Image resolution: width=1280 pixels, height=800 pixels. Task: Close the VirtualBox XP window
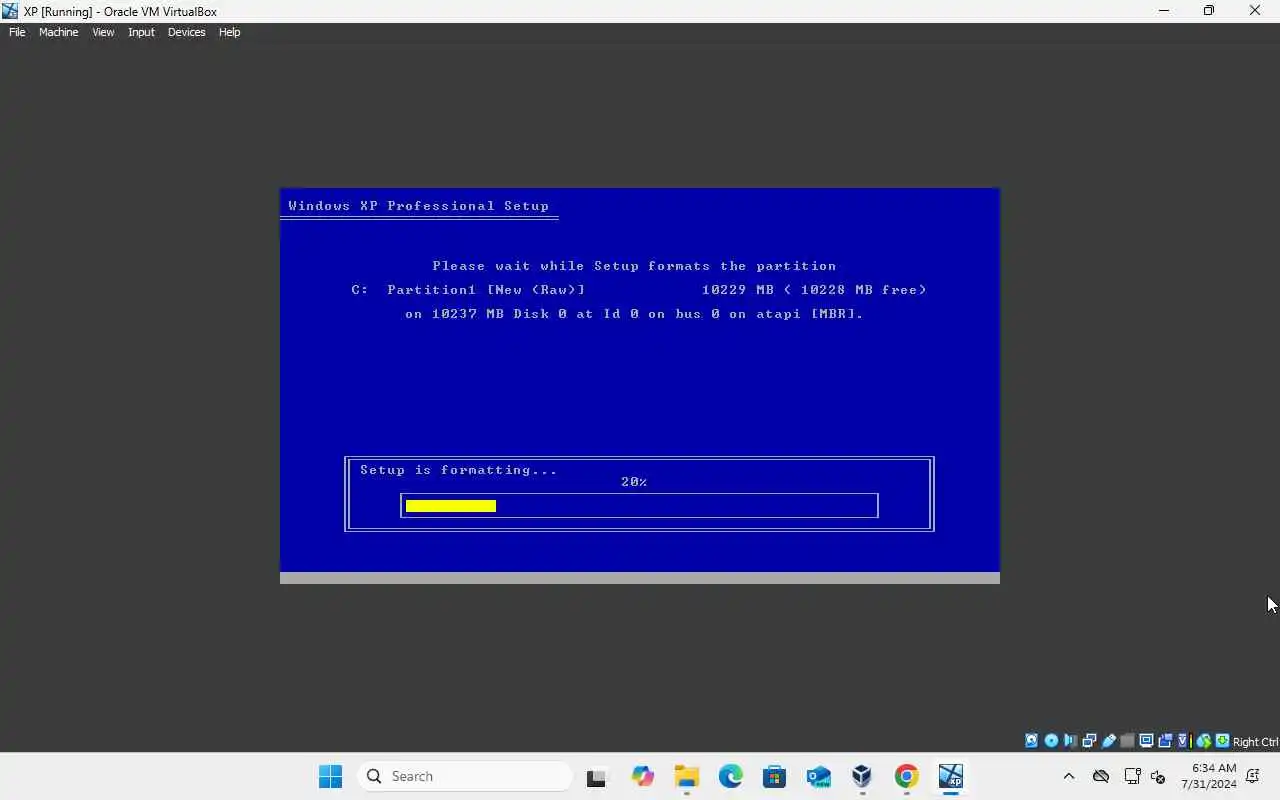pos(1255,11)
